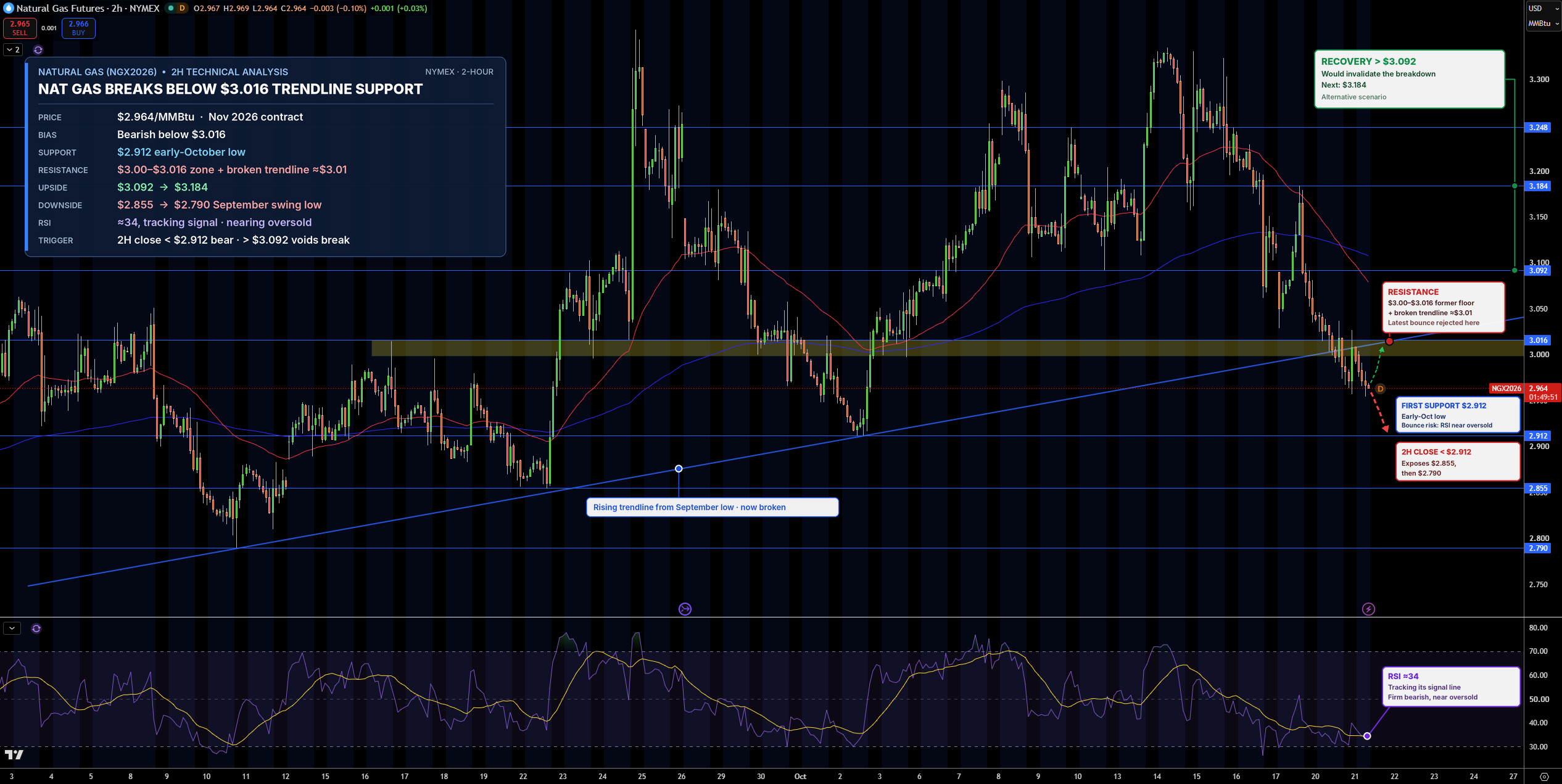Select the 3.016 price level label
Screen dimensions: 1562x784
(x=1538, y=340)
